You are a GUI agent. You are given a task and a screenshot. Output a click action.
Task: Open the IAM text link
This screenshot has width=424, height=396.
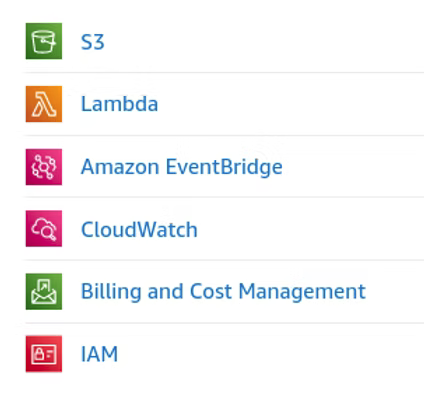99,354
